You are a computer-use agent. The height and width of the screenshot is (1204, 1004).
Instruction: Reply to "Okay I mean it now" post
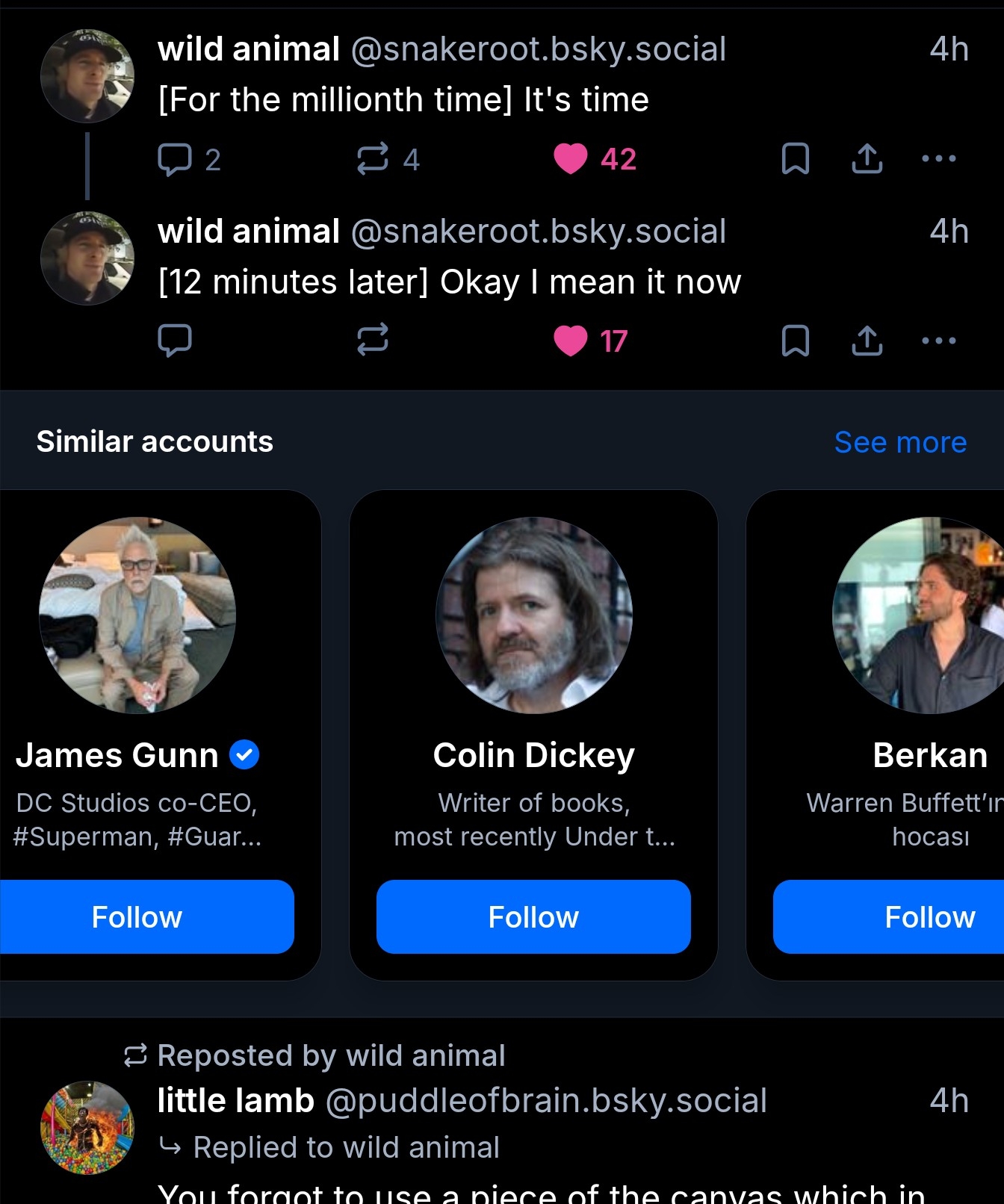pos(175,341)
